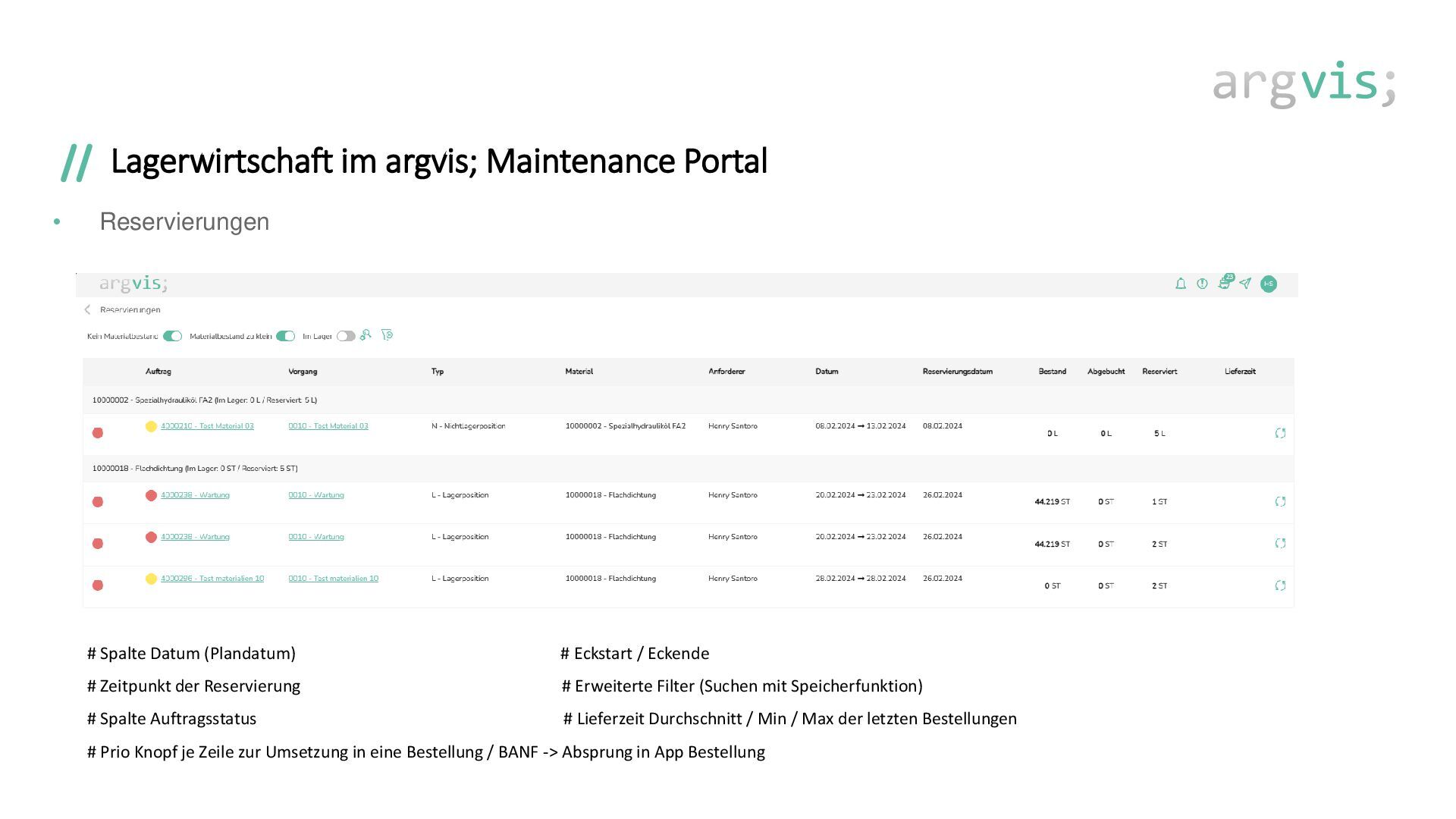Go back using the arrow beside Reservierungen

pos(87,309)
